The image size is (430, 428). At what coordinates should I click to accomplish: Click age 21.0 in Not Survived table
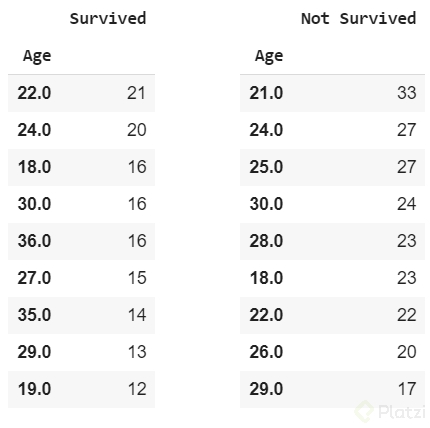pos(266,93)
